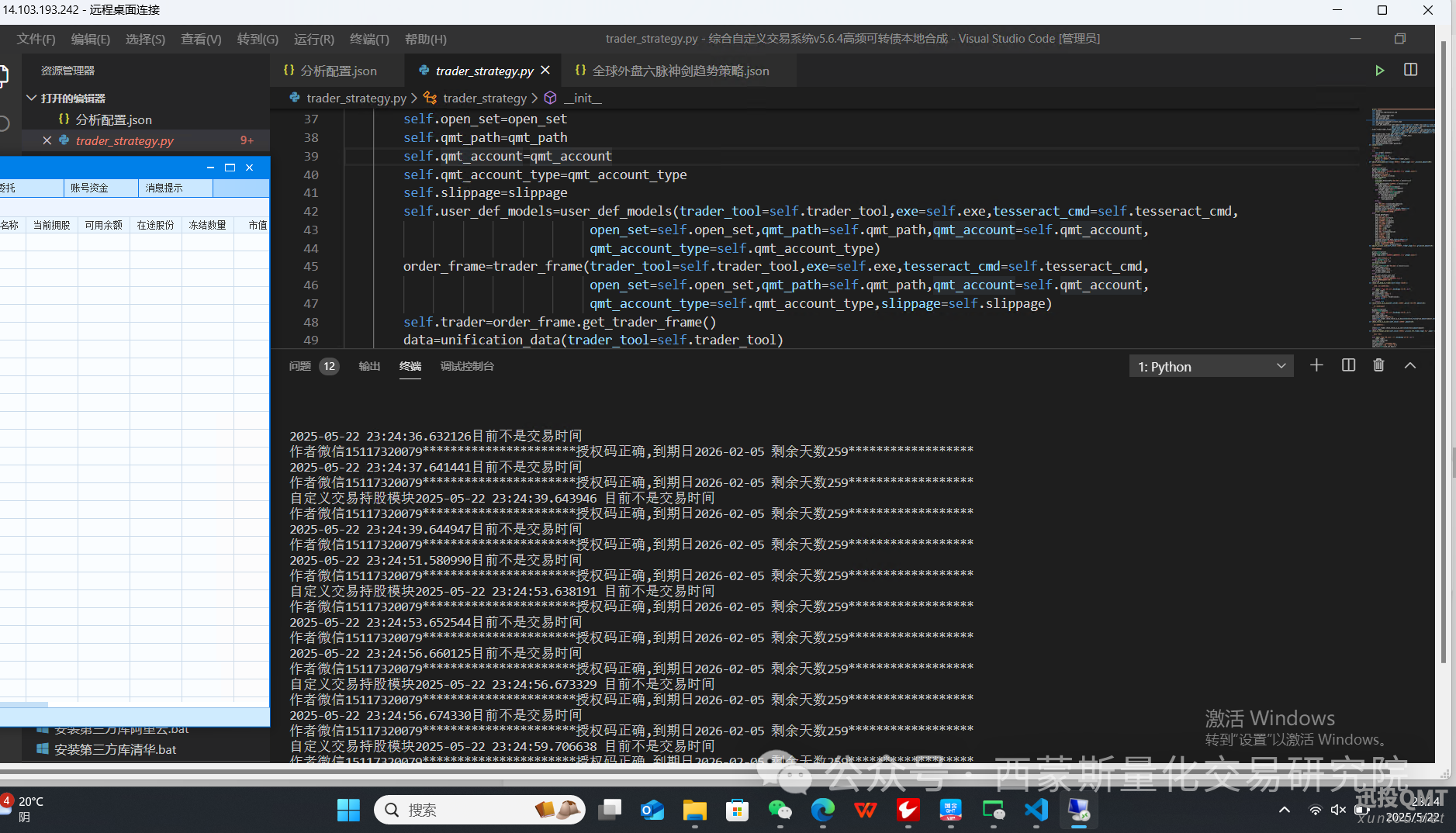Select trader_strategy.py in the open editors list
1456x833 pixels.
click(124, 140)
